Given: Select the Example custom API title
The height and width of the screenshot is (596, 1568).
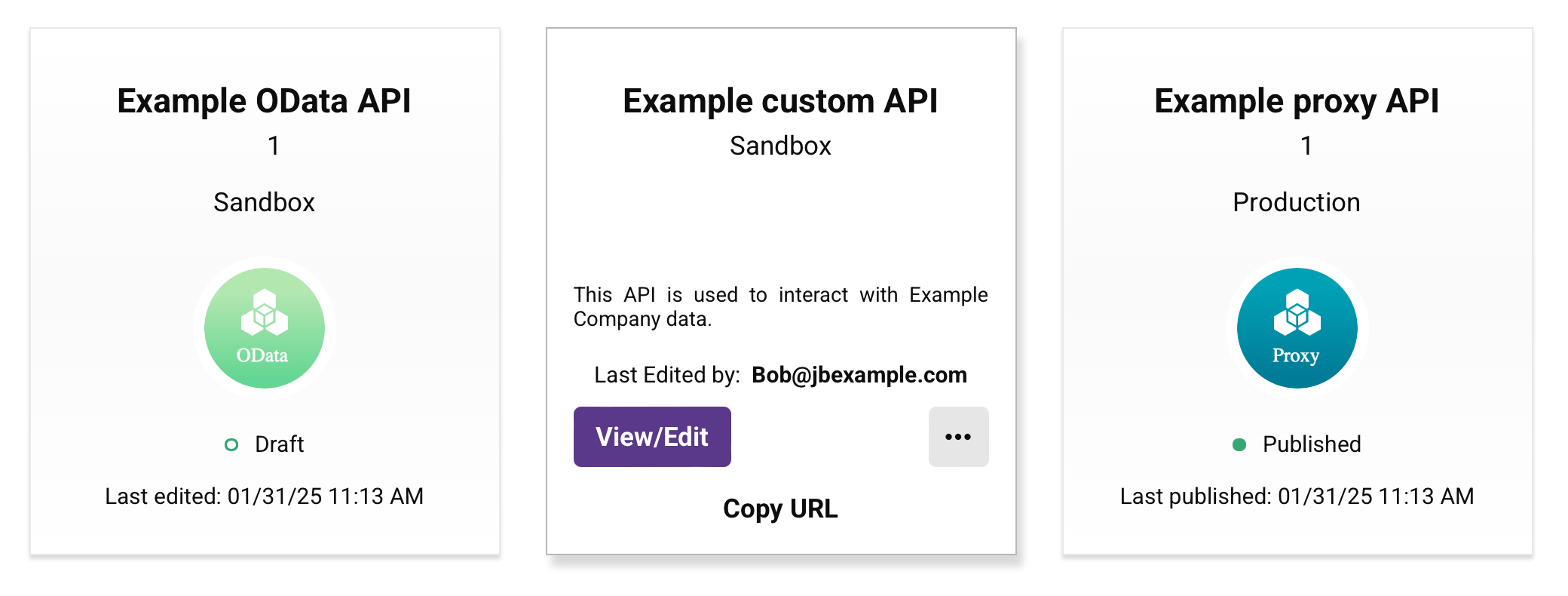Looking at the screenshot, I should tap(780, 101).
